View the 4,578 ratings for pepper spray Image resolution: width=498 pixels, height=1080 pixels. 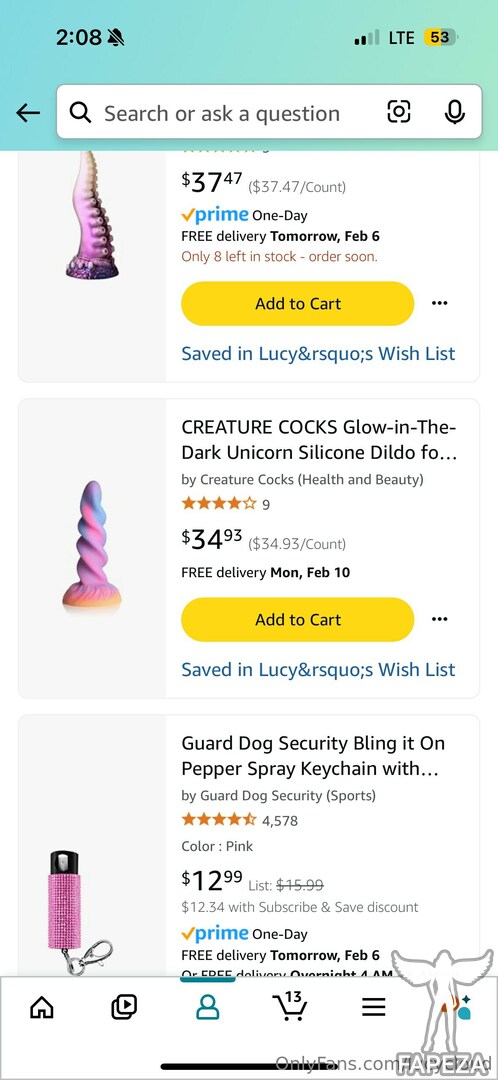coord(280,821)
